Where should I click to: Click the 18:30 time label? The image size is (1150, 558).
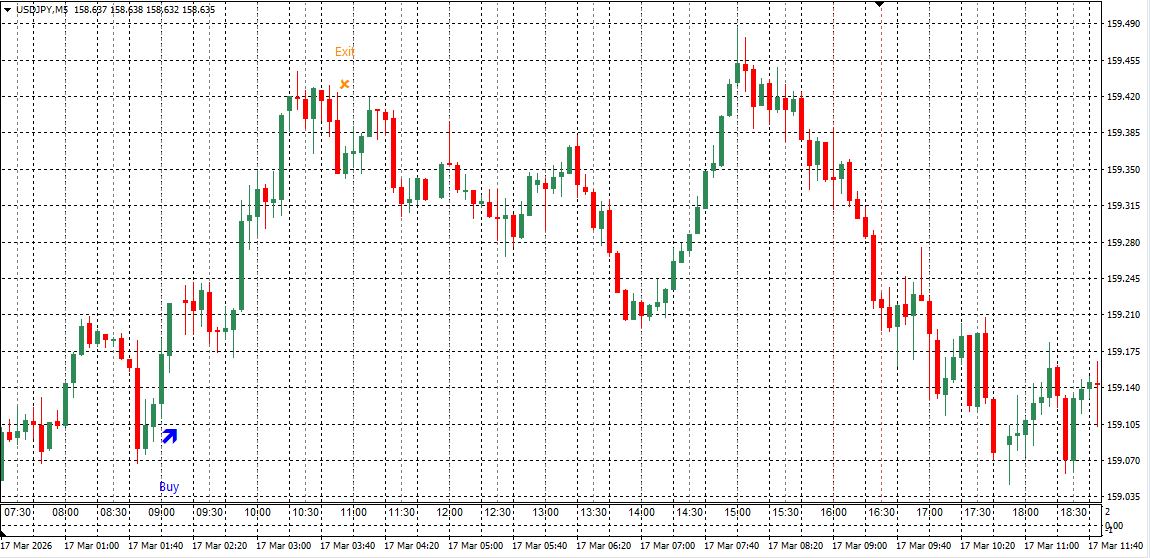click(x=1073, y=512)
